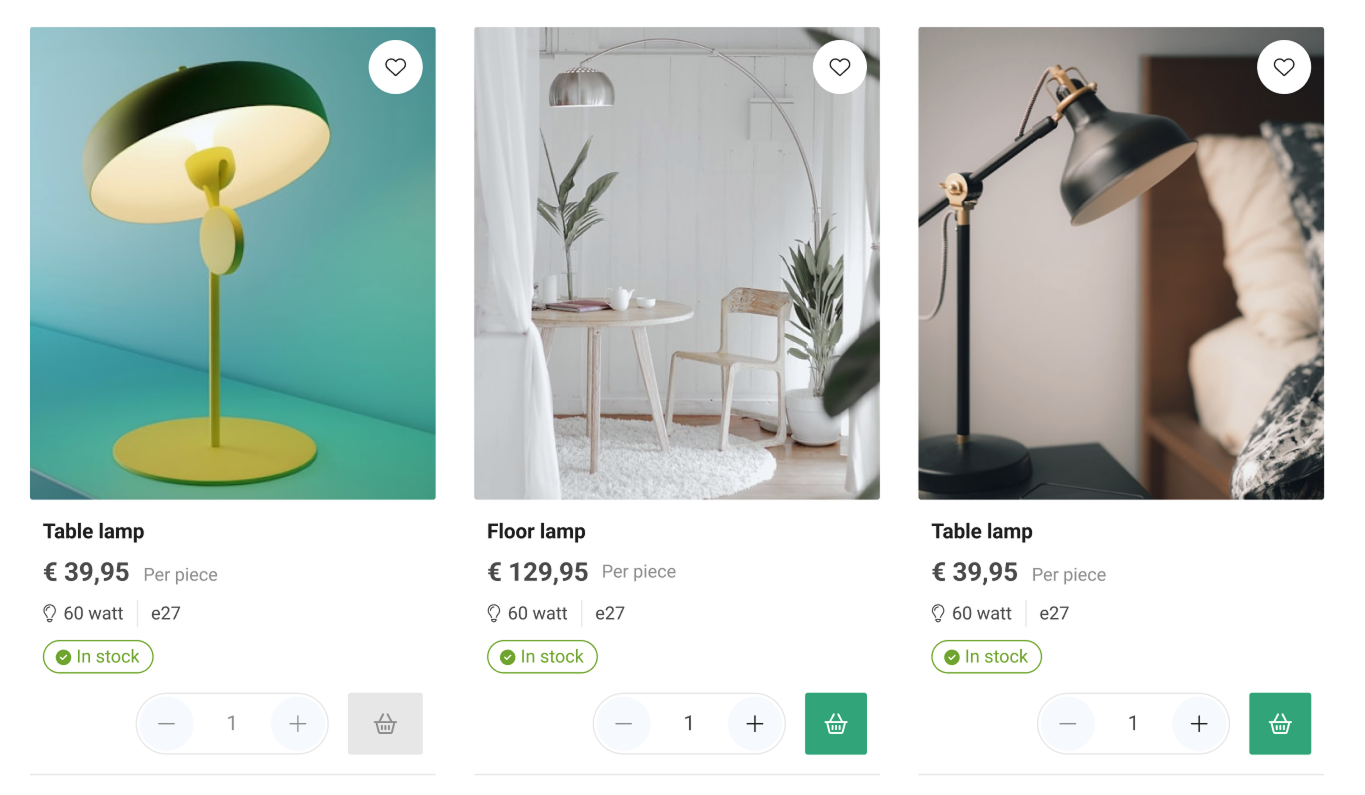This screenshot has height=795, width=1365.
Task: Add the floor lamp to basket
Action: point(835,723)
